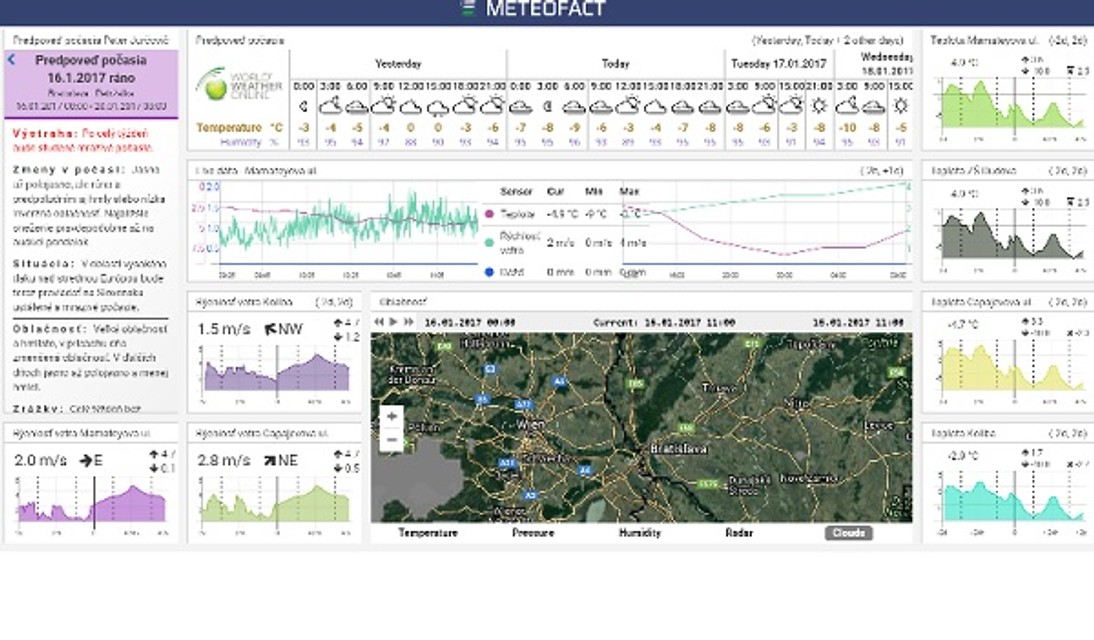
Task: Toggle the Rýchlosť vetra sensor series
Action: click(488, 242)
